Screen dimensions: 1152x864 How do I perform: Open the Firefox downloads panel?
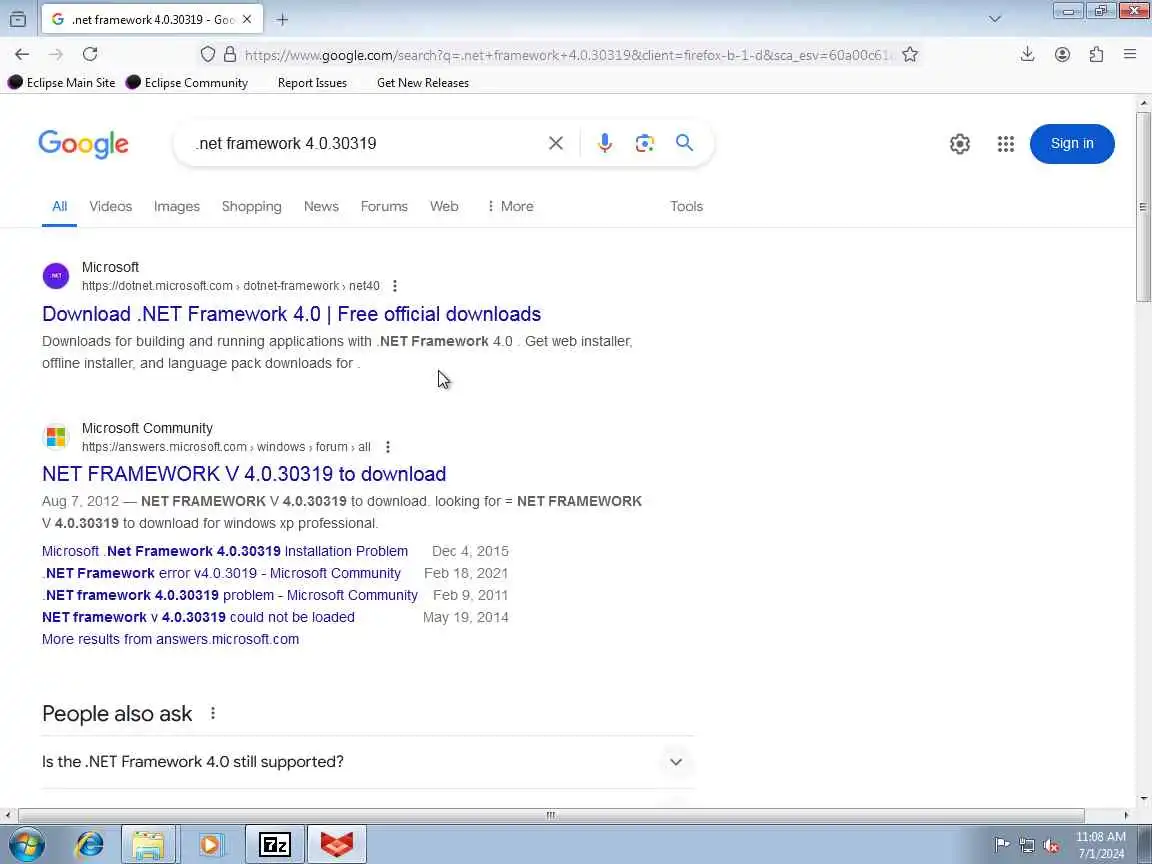(x=1027, y=54)
